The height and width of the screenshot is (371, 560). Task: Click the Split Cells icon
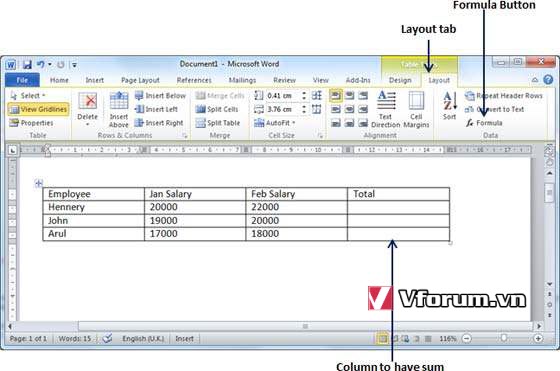(217, 109)
